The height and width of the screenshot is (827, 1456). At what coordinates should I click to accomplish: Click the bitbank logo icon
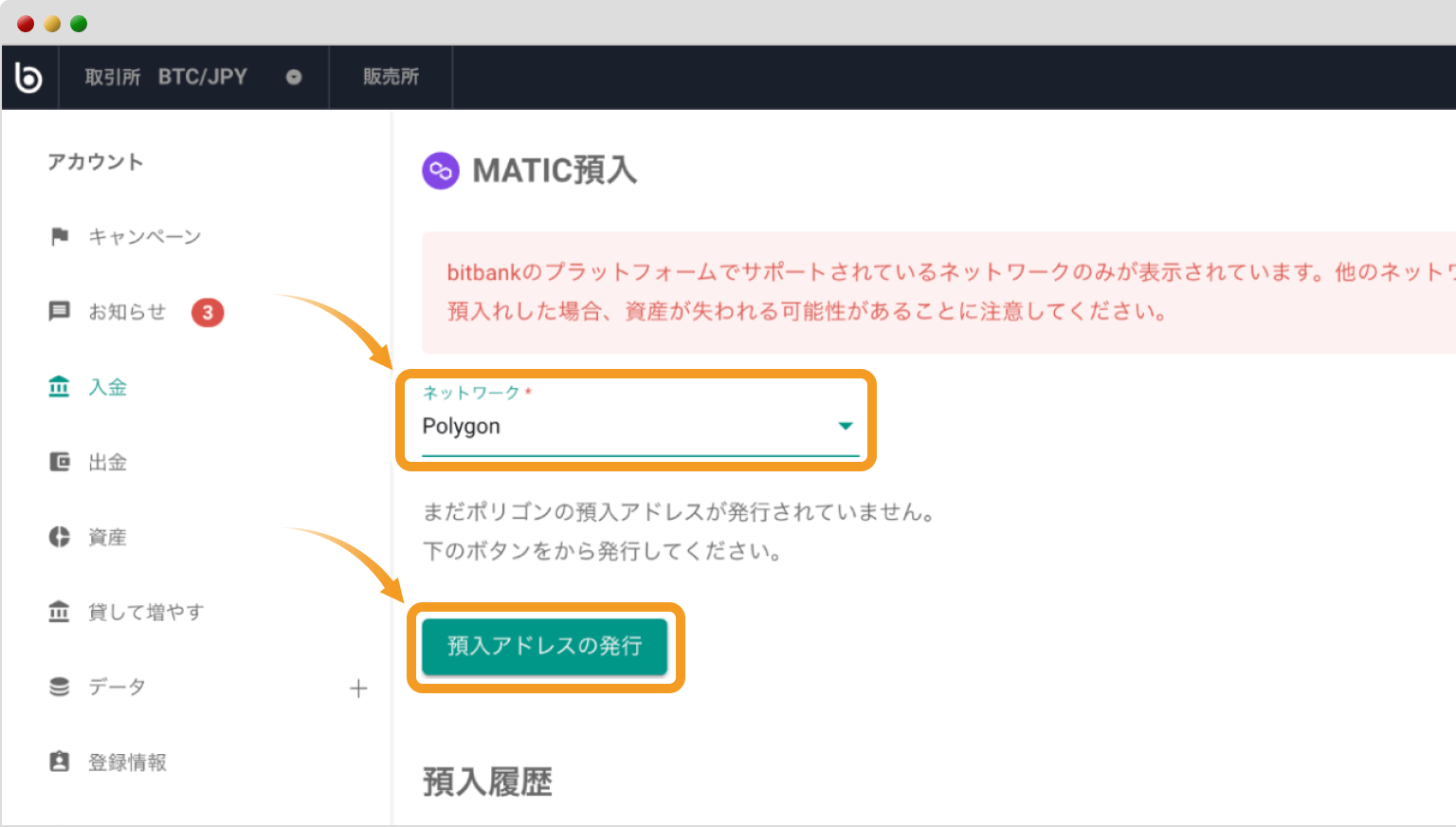point(29,77)
